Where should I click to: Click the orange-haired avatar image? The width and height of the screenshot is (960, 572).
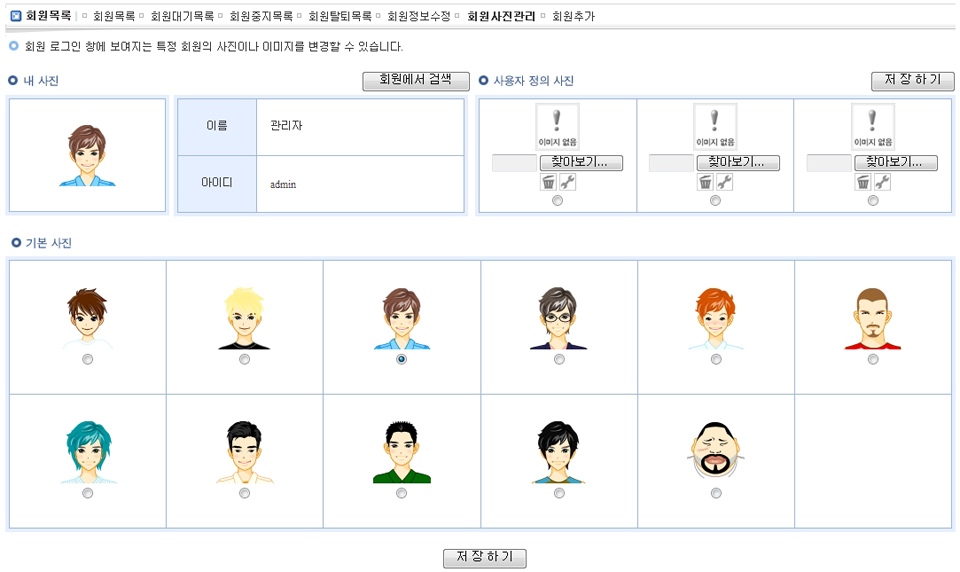(715, 319)
